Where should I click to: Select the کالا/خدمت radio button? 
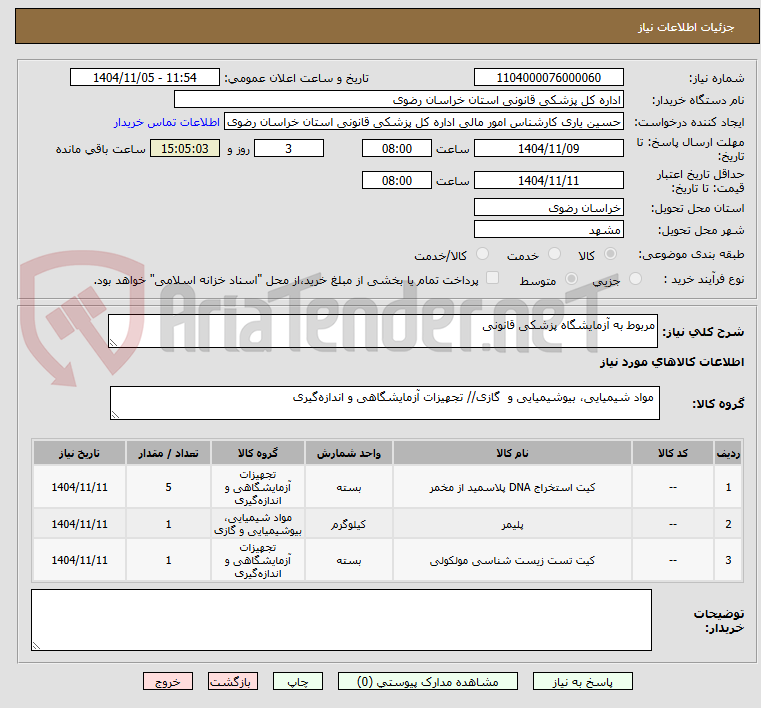482,254
